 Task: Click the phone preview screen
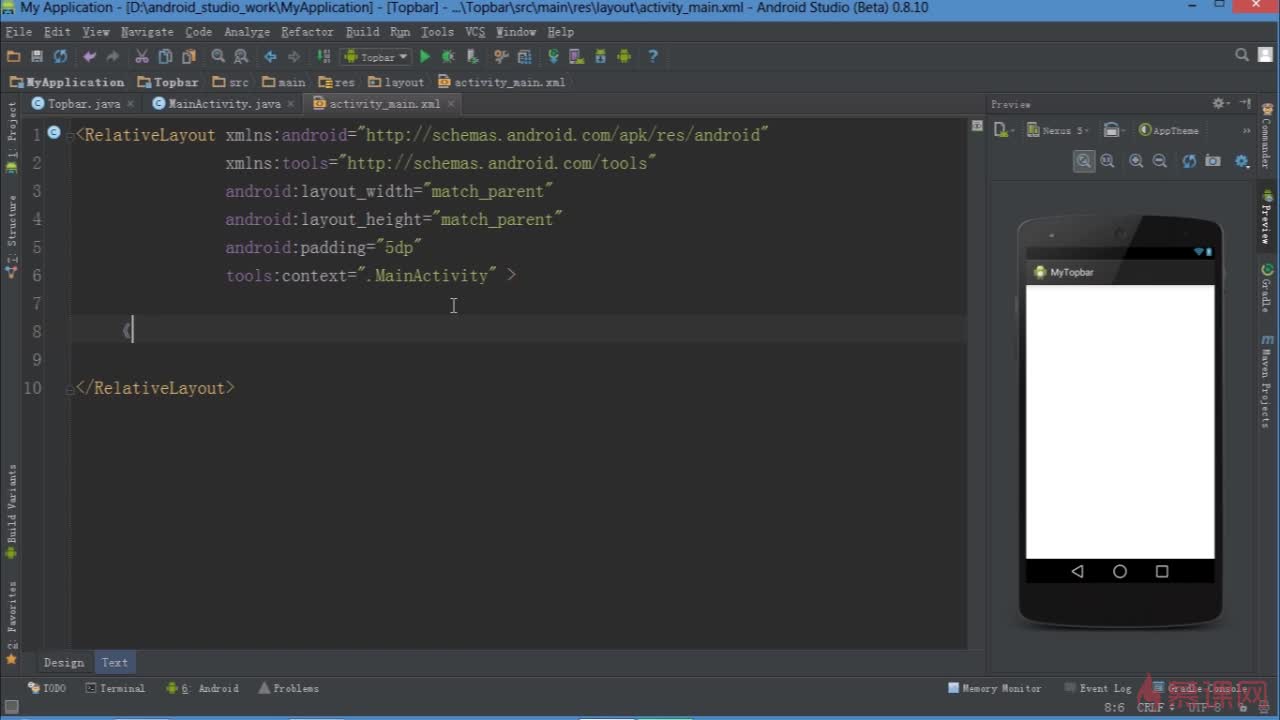click(1120, 422)
